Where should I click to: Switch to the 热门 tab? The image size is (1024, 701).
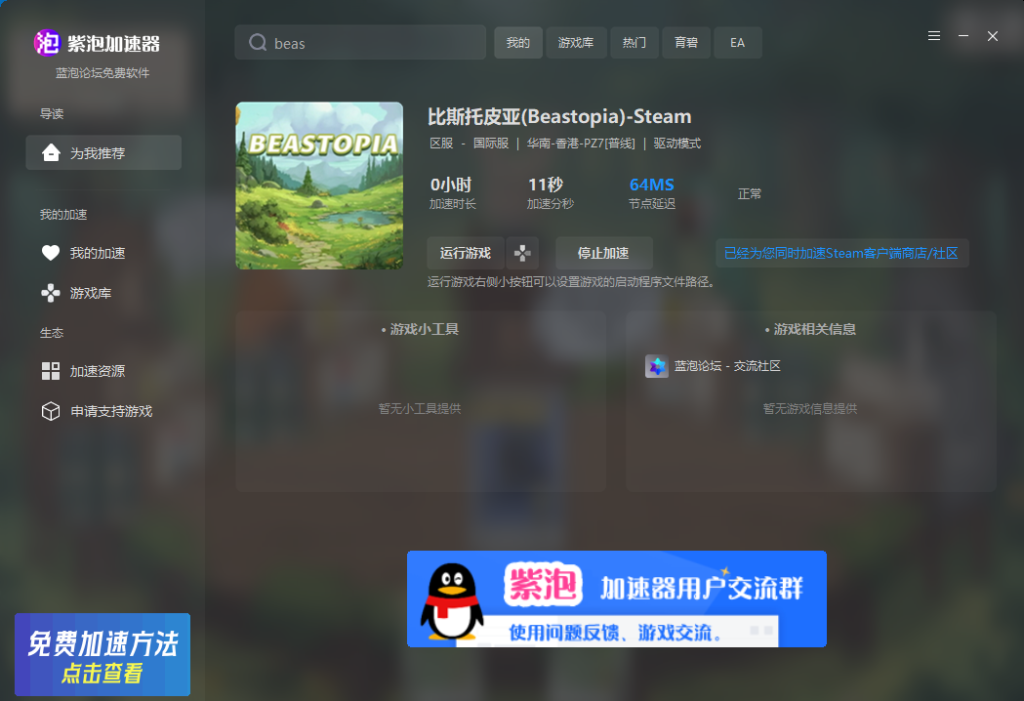634,42
